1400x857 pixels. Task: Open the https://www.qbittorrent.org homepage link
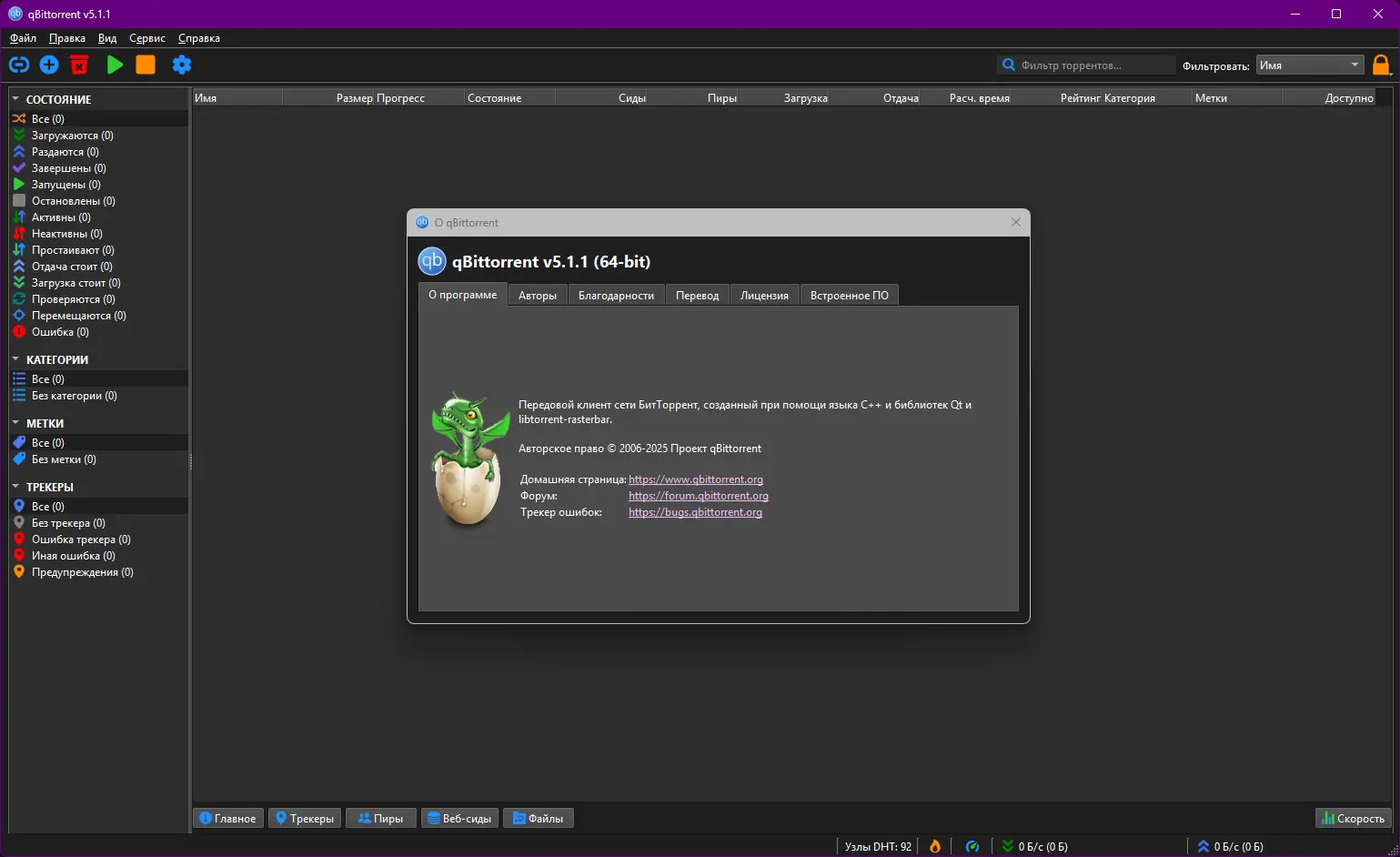click(696, 479)
